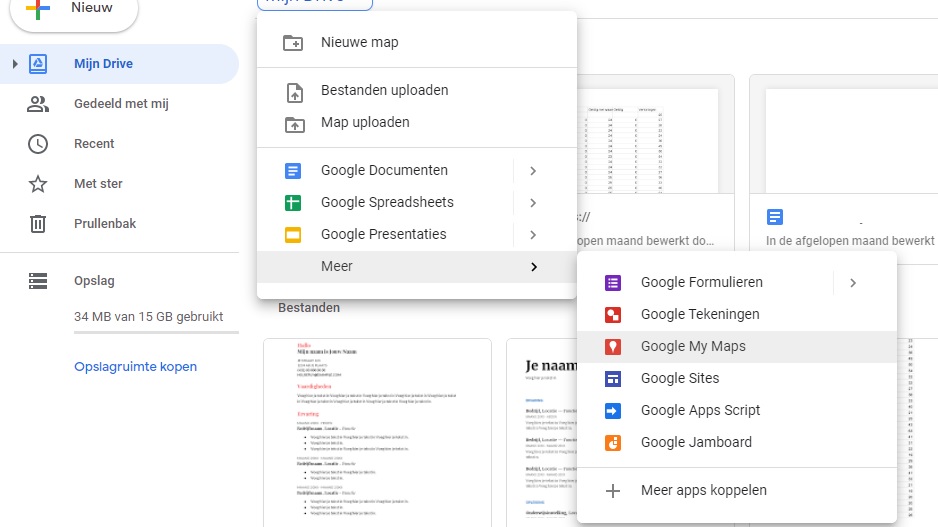Expand Google Documenten submenu arrow
The image size is (938, 527).
[x=533, y=171]
